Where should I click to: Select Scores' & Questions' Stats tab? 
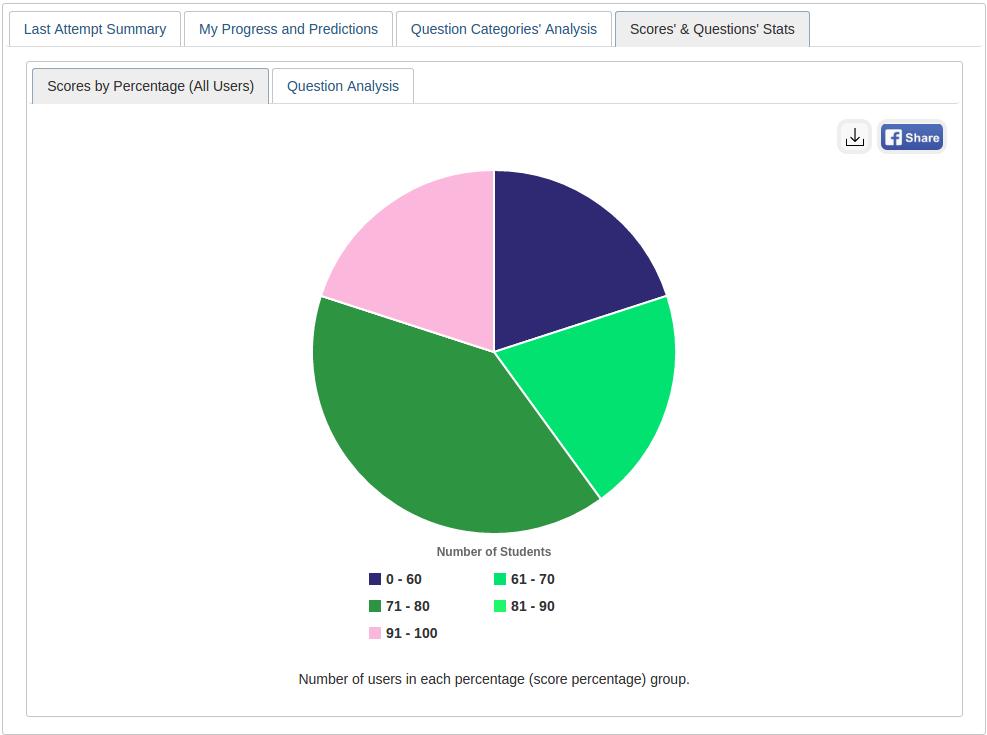712,29
